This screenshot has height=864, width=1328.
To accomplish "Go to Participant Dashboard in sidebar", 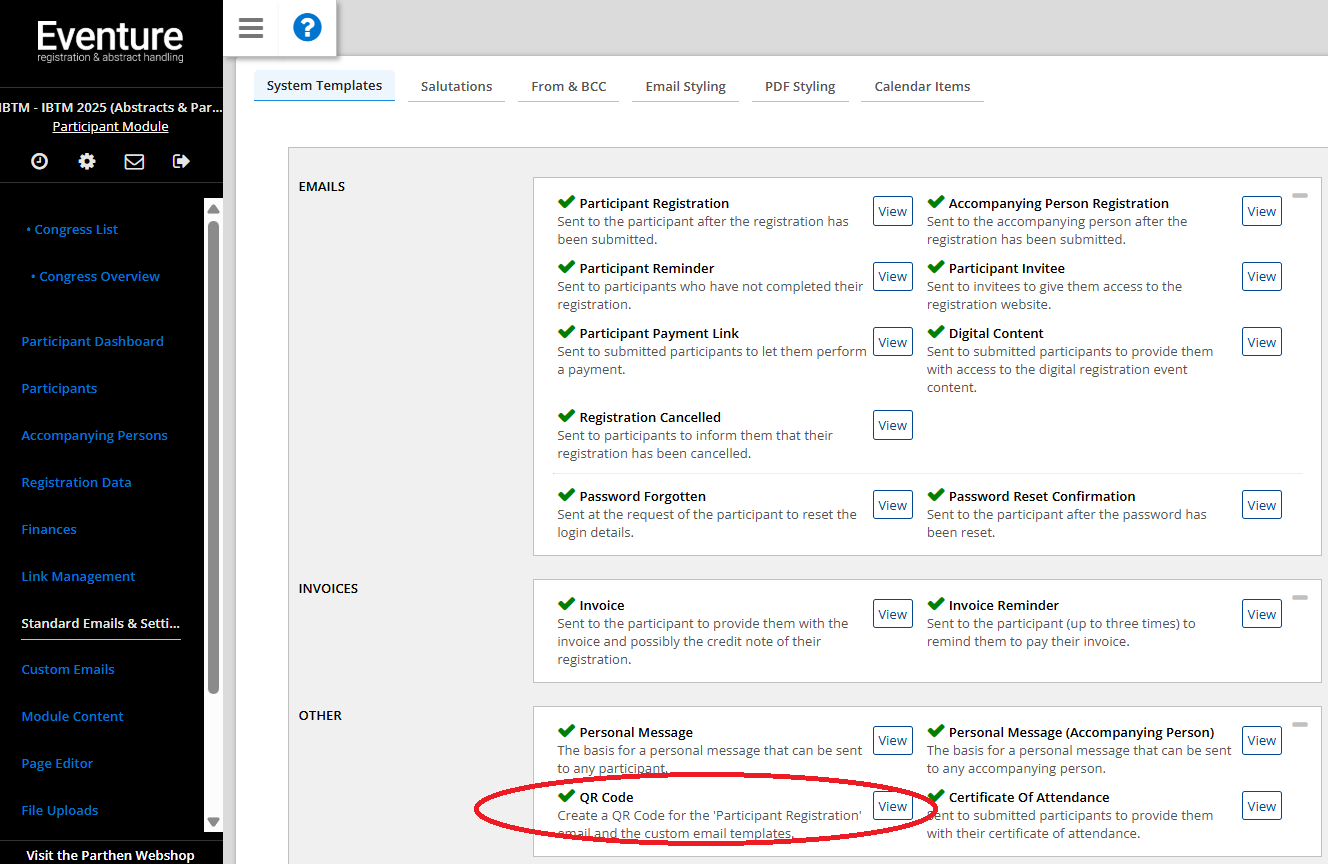I will [x=92, y=341].
